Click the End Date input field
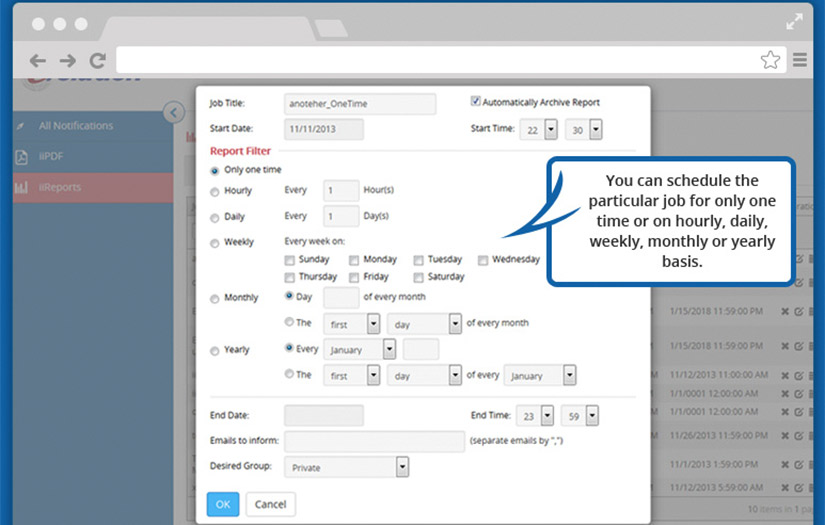Viewport: 825px width, 525px height. (x=324, y=416)
